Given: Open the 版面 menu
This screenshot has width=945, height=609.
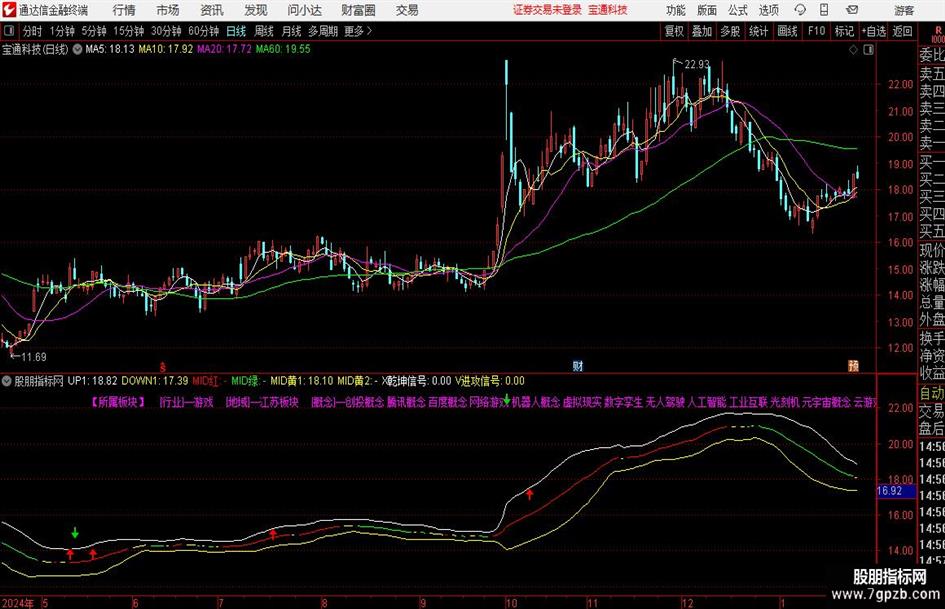Looking at the screenshot, I should tap(706, 10).
